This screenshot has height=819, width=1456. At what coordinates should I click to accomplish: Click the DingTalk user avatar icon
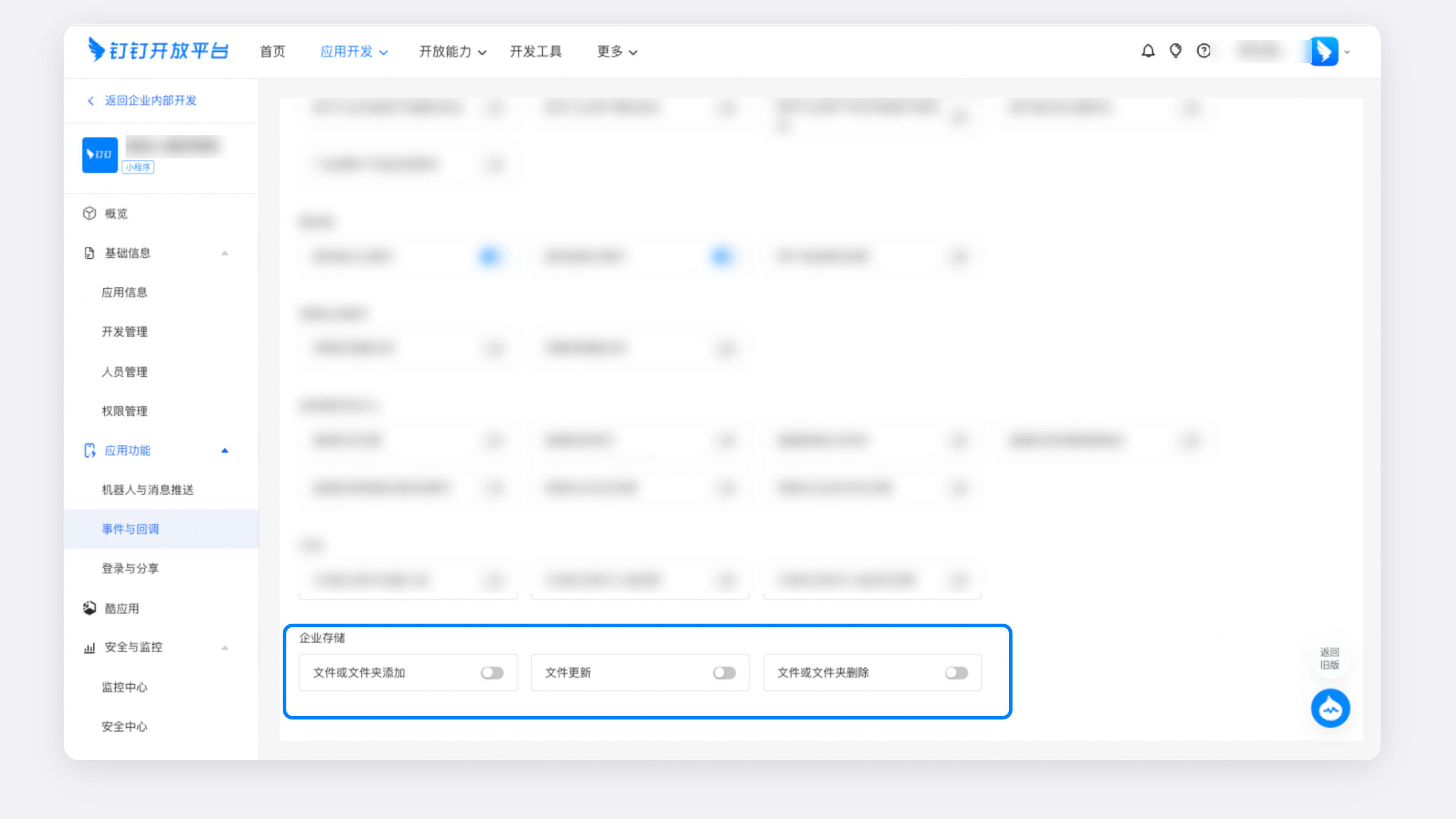click(1324, 52)
